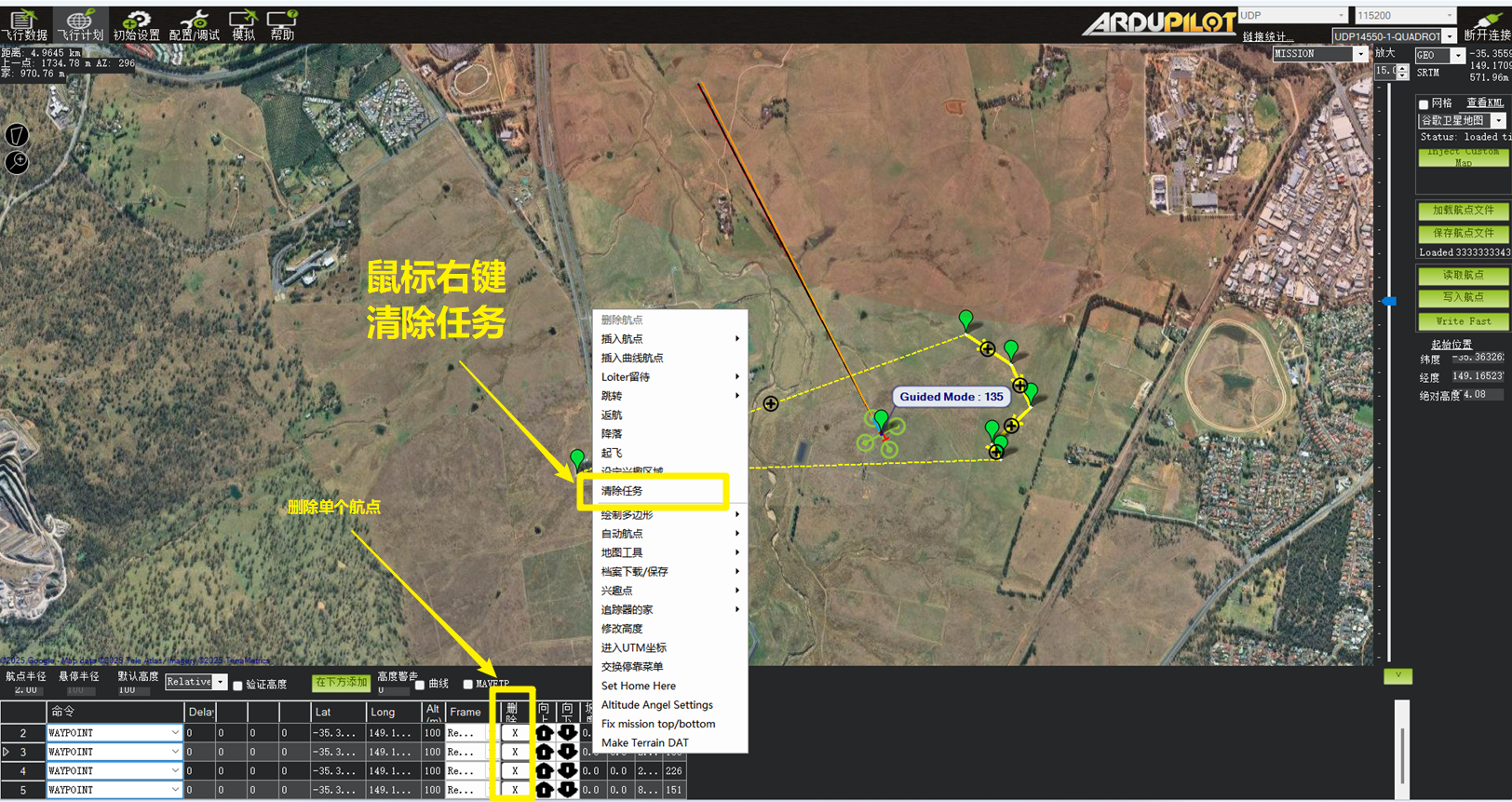This screenshot has width=1512, height=802.
Task: Open the 帮助 help screen
Action: [x=282, y=24]
